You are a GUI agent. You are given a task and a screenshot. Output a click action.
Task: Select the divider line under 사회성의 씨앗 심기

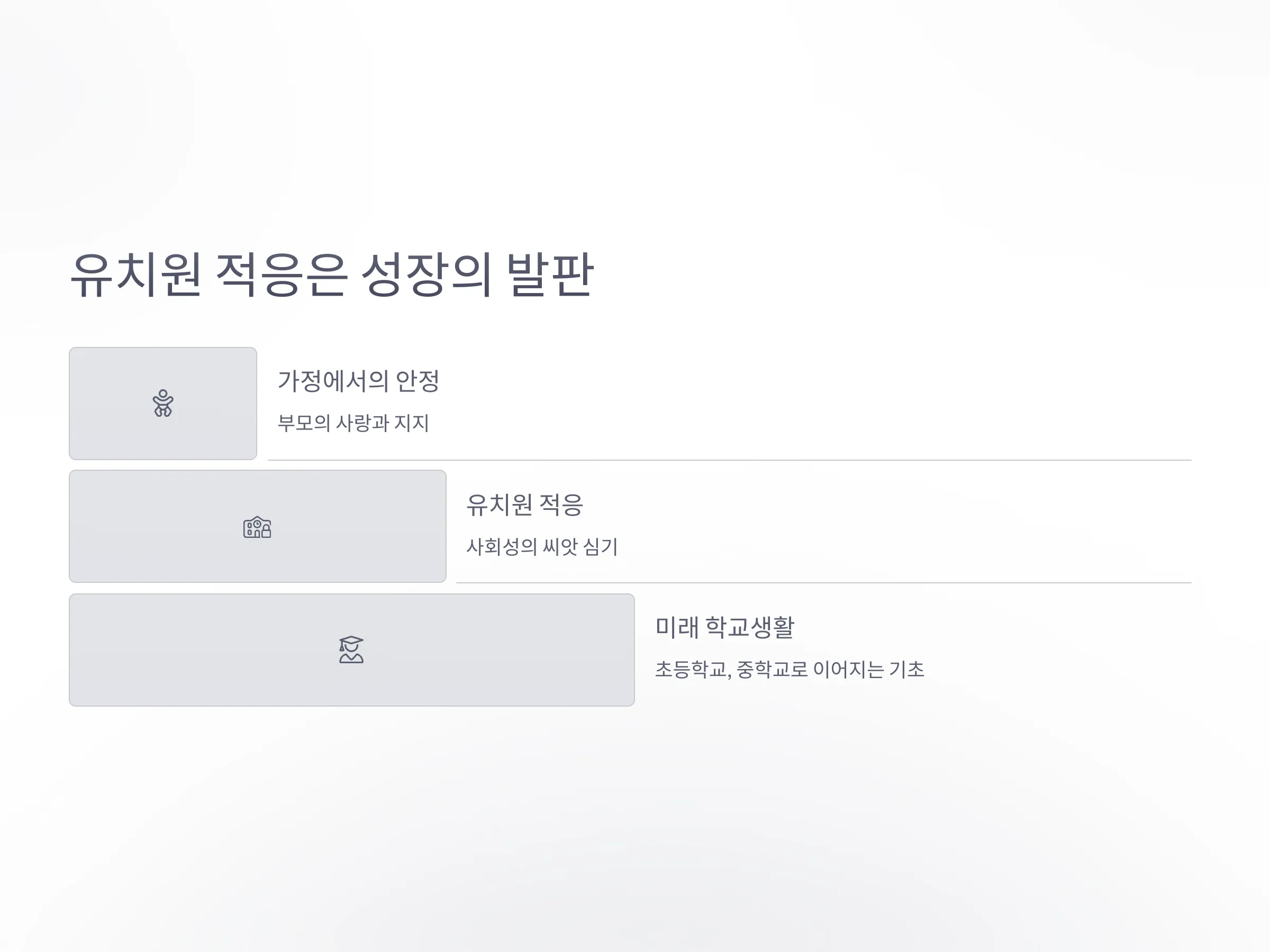pyautogui.click(x=823, y=583)
